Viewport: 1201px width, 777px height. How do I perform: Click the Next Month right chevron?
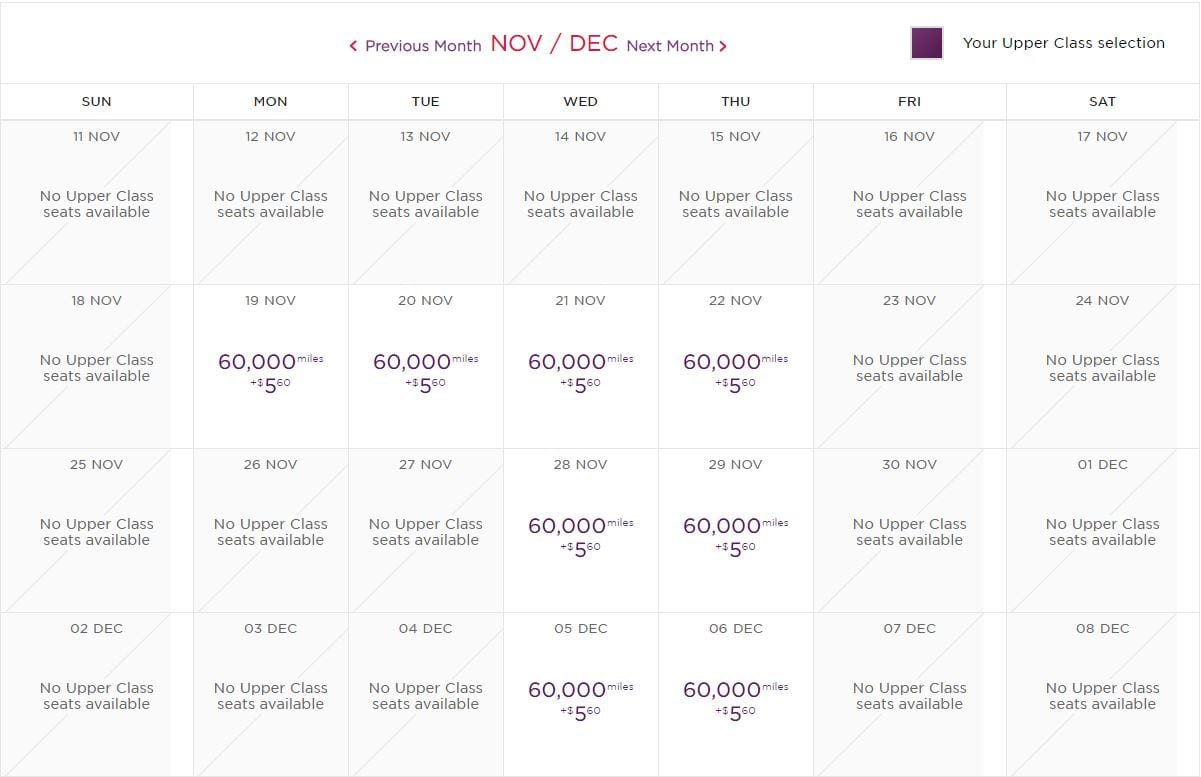point(723,46)
